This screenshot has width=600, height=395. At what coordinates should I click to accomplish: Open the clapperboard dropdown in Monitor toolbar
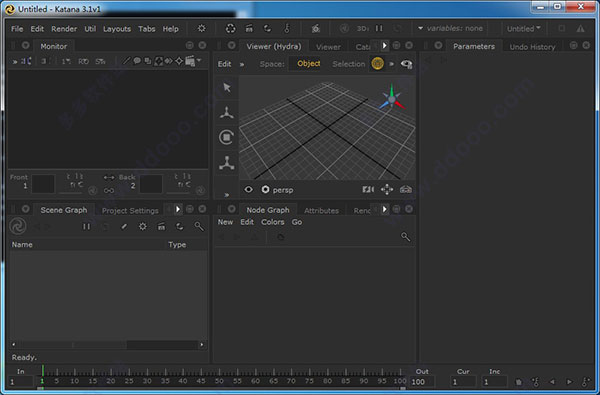(193, 61)
